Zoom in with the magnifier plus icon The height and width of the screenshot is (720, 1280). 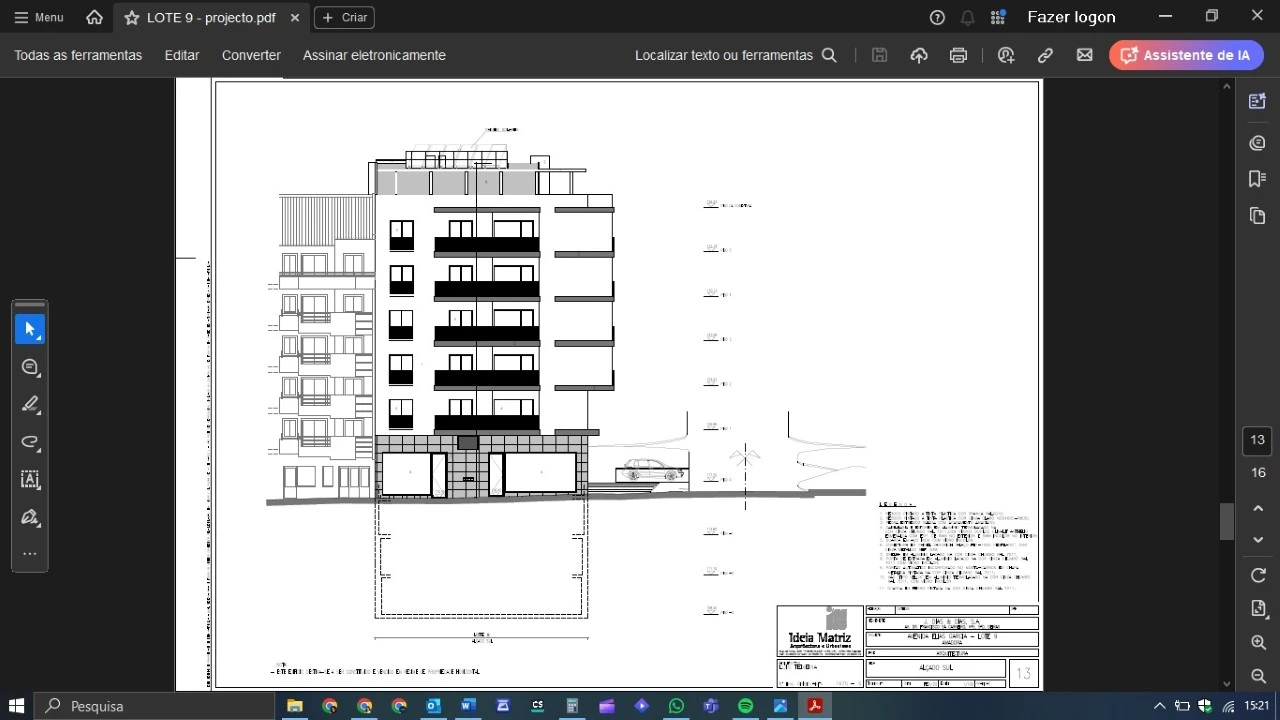coord(1258,643)
